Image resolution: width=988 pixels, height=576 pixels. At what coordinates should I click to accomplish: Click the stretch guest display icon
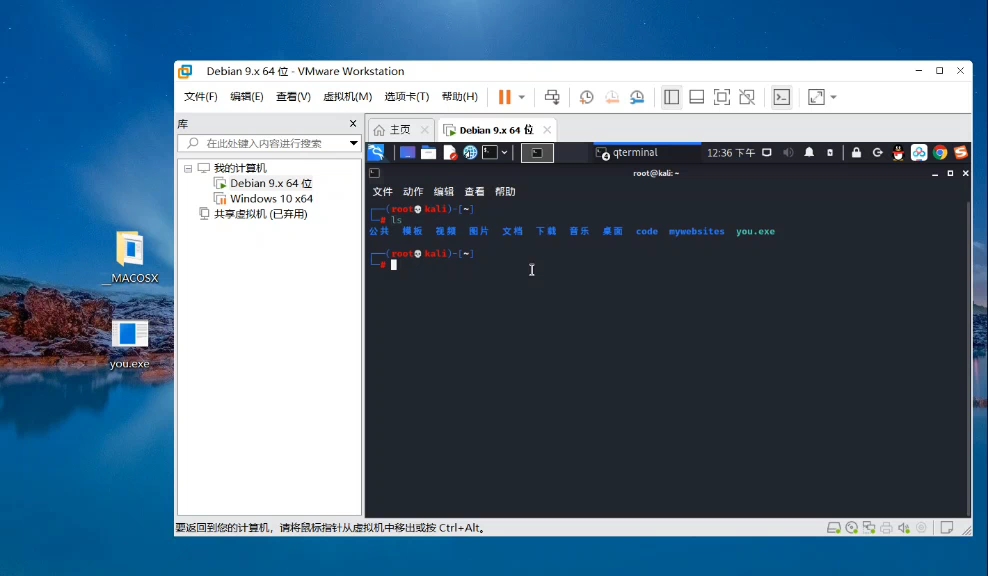(x=816, y=97)
